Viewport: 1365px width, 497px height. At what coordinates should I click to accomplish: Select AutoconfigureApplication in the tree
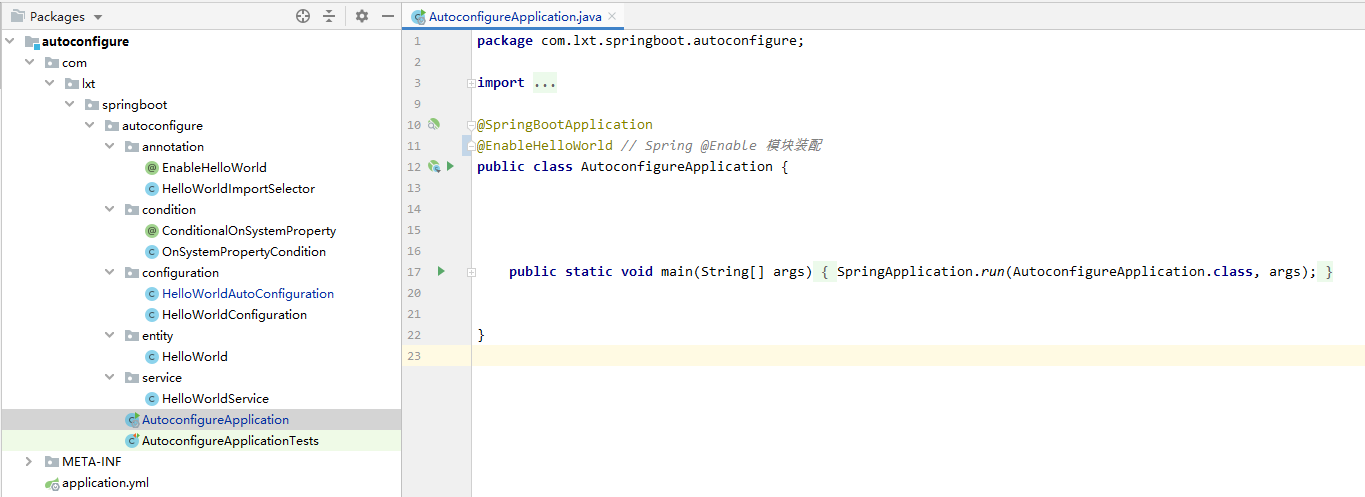pos(215,419)
